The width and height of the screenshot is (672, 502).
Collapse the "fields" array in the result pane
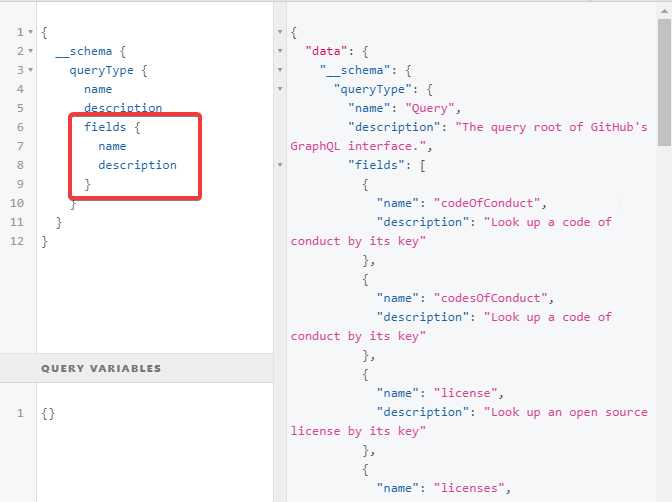pyautogui.click(x=280, y=165)
